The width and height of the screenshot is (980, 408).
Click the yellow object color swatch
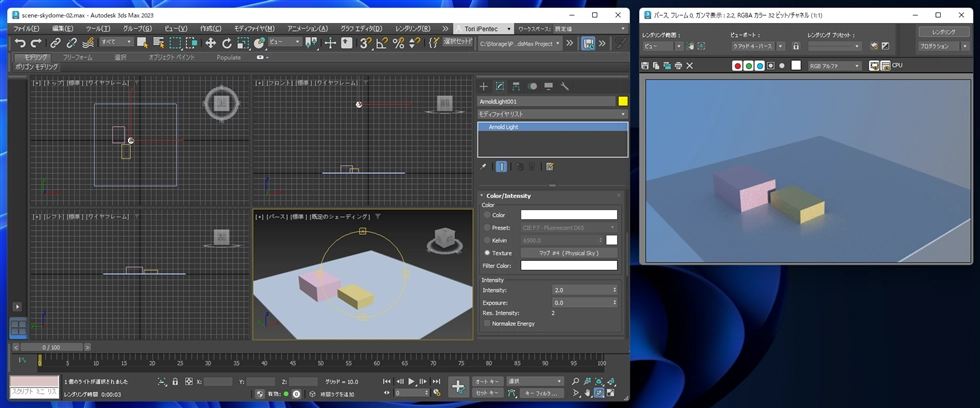pyautogui.click(x=622, y=101)
